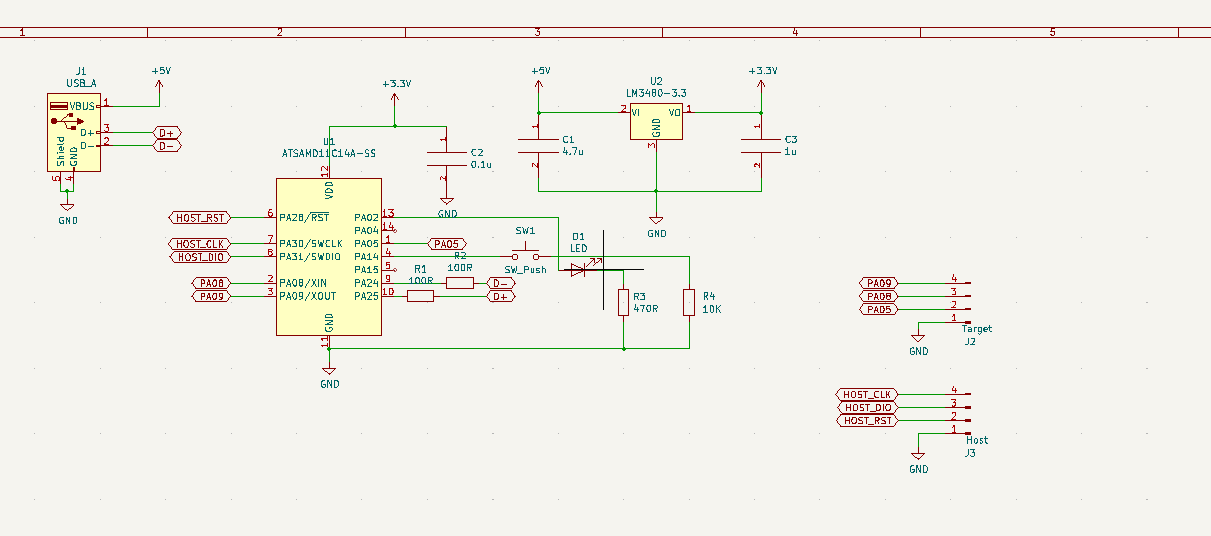Screen dimensions: 1211x536
Task: Select capacitor C2 symbol
Action: (446, 158)
